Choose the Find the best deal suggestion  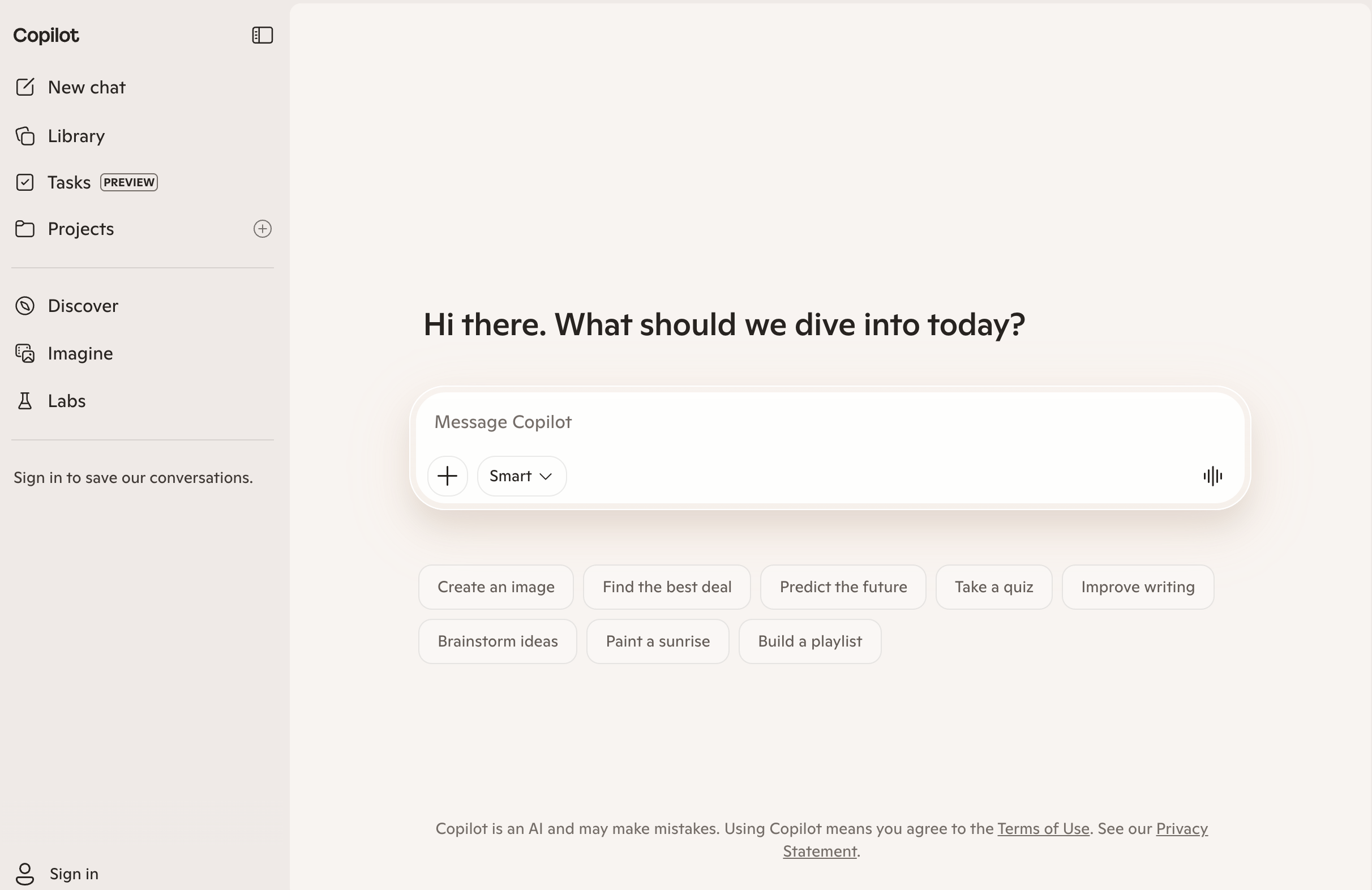click(667, 587)
